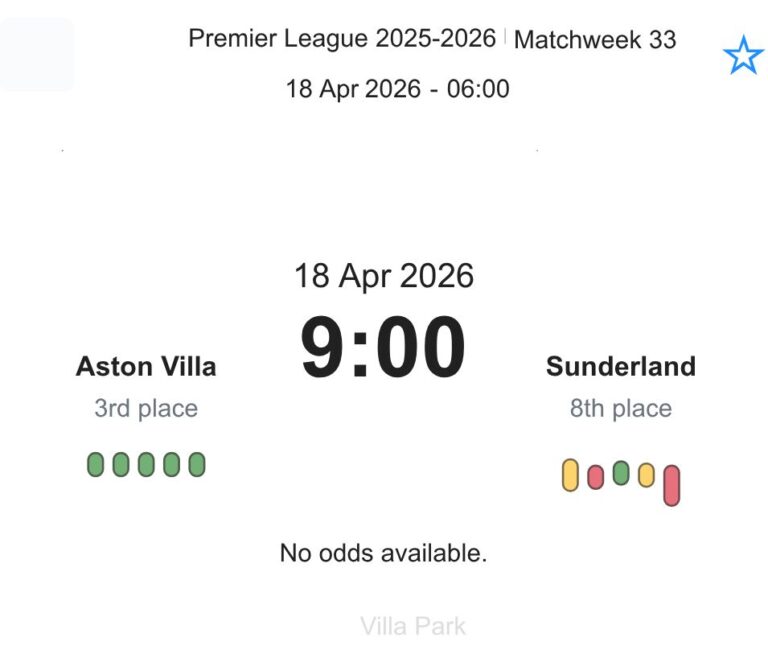
Task: Click Aston Villa's fourth green form indicator
Action: [172, 465]
